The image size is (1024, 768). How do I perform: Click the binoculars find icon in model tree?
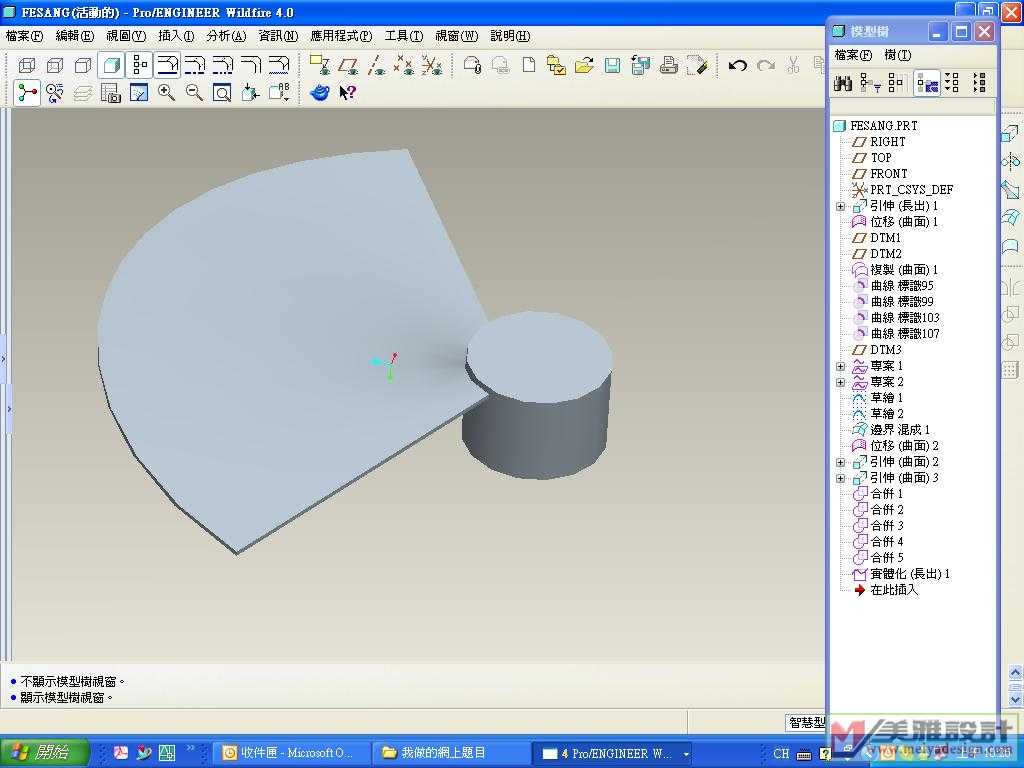tap(843, 83)
